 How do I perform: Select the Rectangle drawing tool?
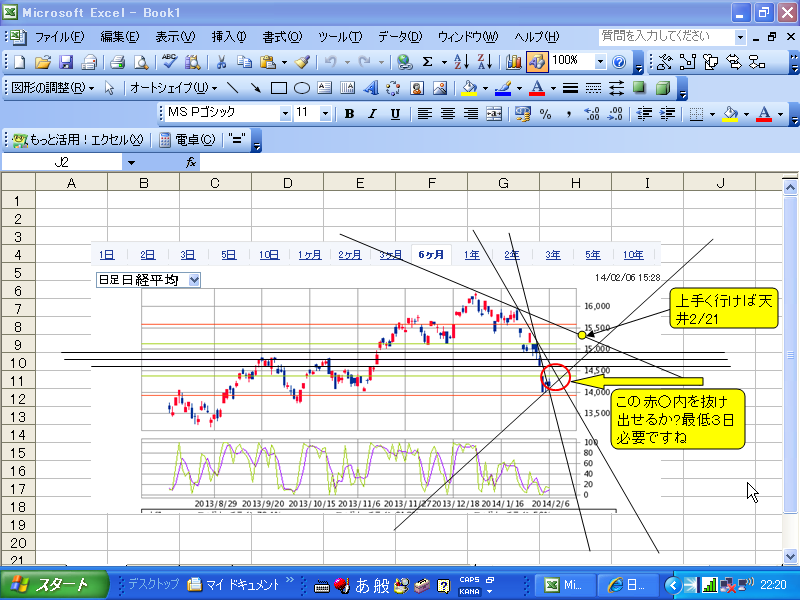point(279,88)
